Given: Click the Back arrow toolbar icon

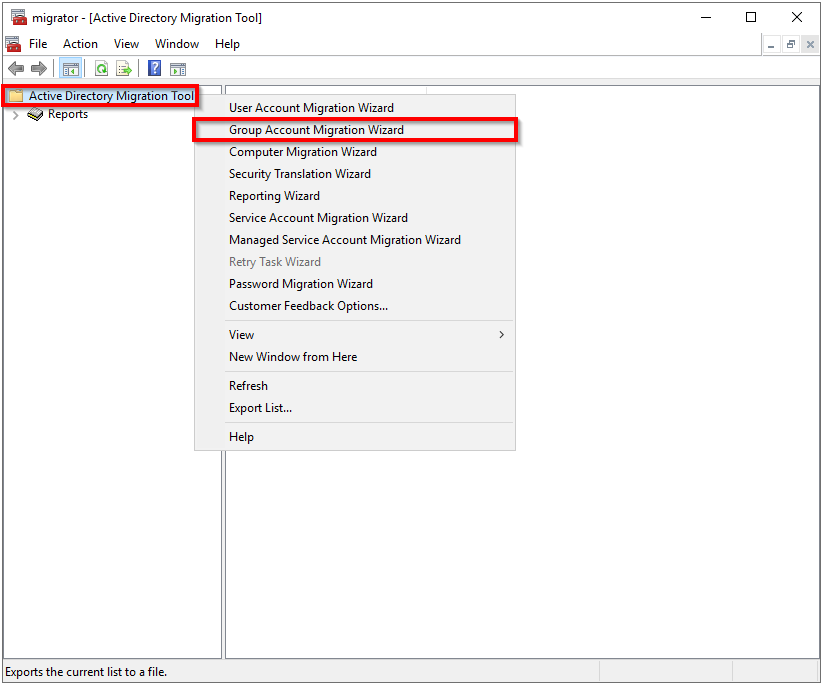Looking at the screenshot, I should 16,68.
